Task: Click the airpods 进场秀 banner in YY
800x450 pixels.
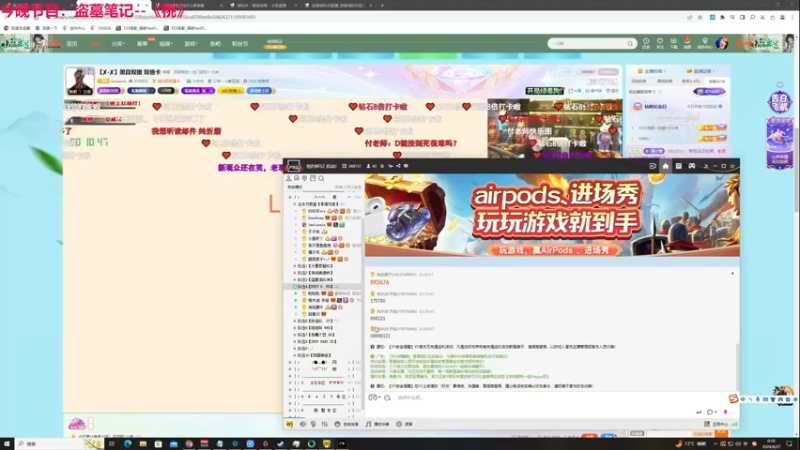Action: click(x=552, y=215)
